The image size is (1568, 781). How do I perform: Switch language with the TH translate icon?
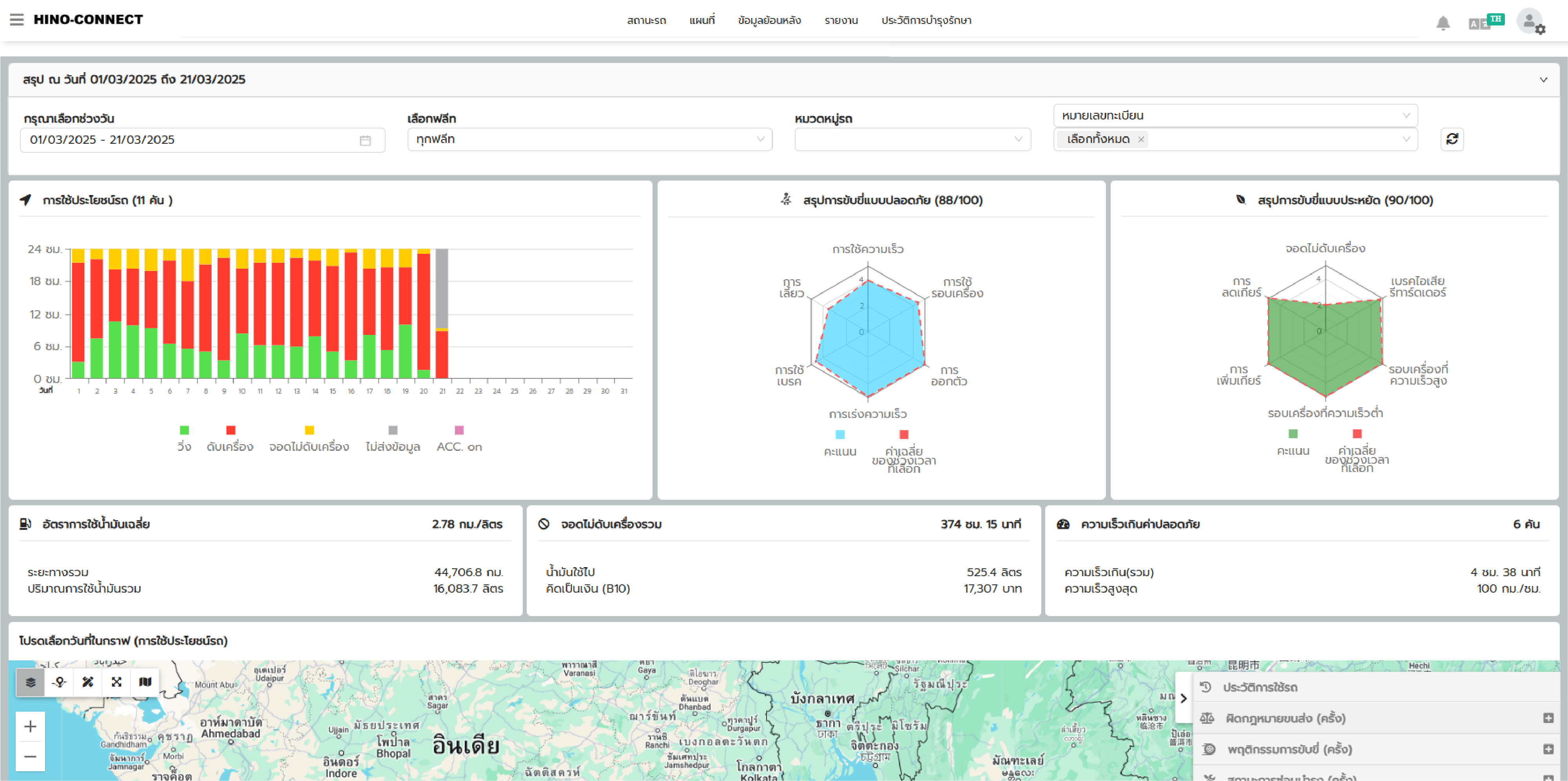[x=1486, y=22]
